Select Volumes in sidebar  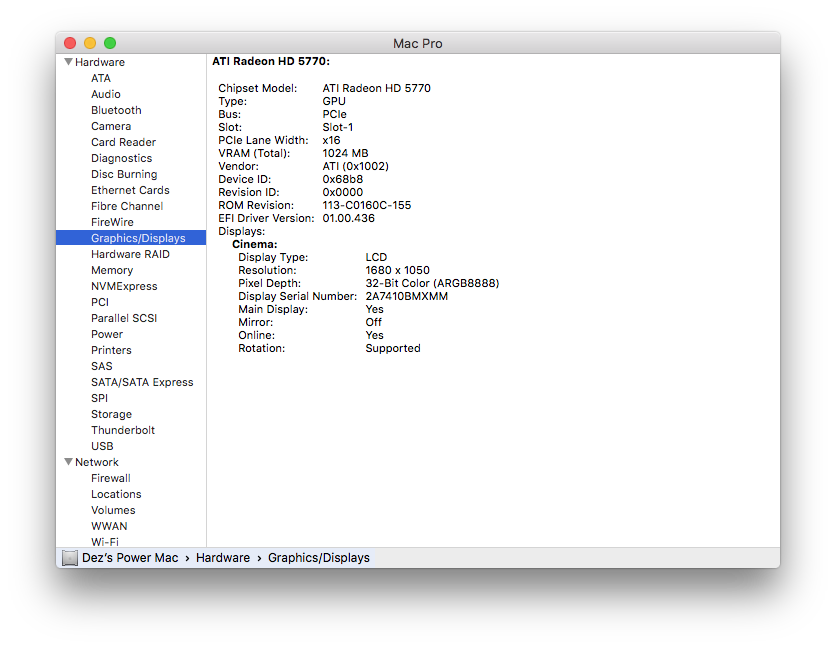[x=113, y=510]
